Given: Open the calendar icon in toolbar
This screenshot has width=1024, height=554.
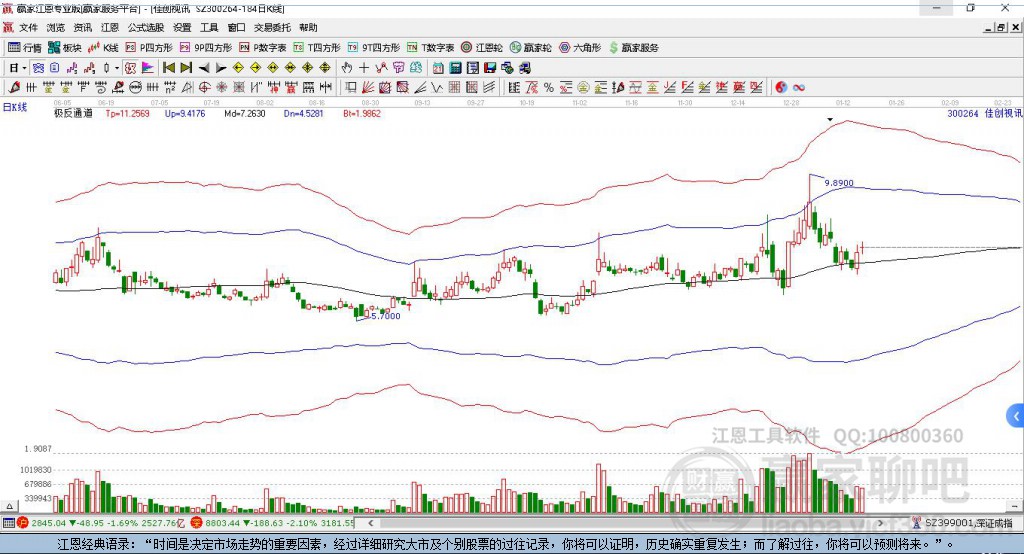Looking at the screenshot, I should [438, 68].
